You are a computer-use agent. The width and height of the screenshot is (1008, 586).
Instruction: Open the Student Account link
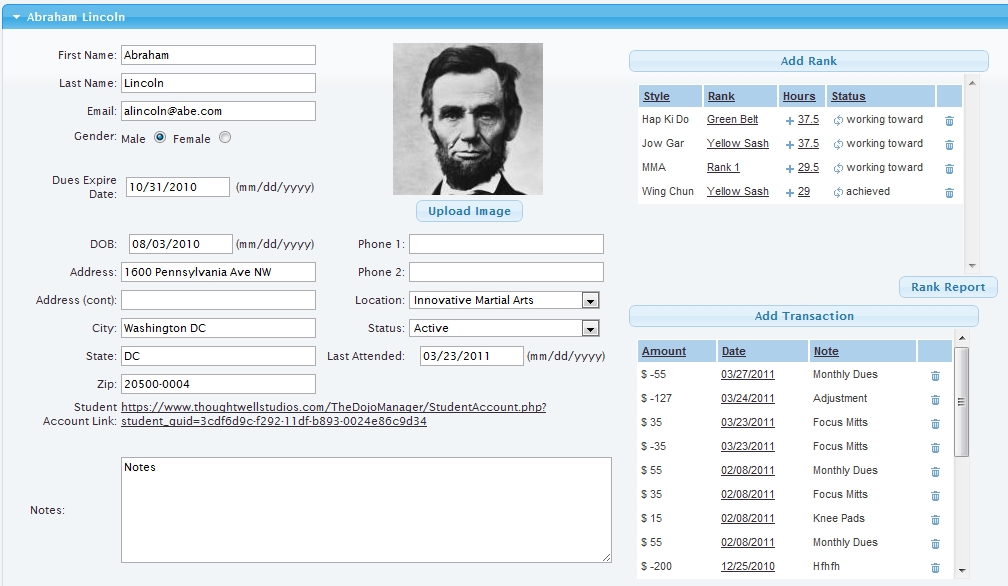[334, 414]
